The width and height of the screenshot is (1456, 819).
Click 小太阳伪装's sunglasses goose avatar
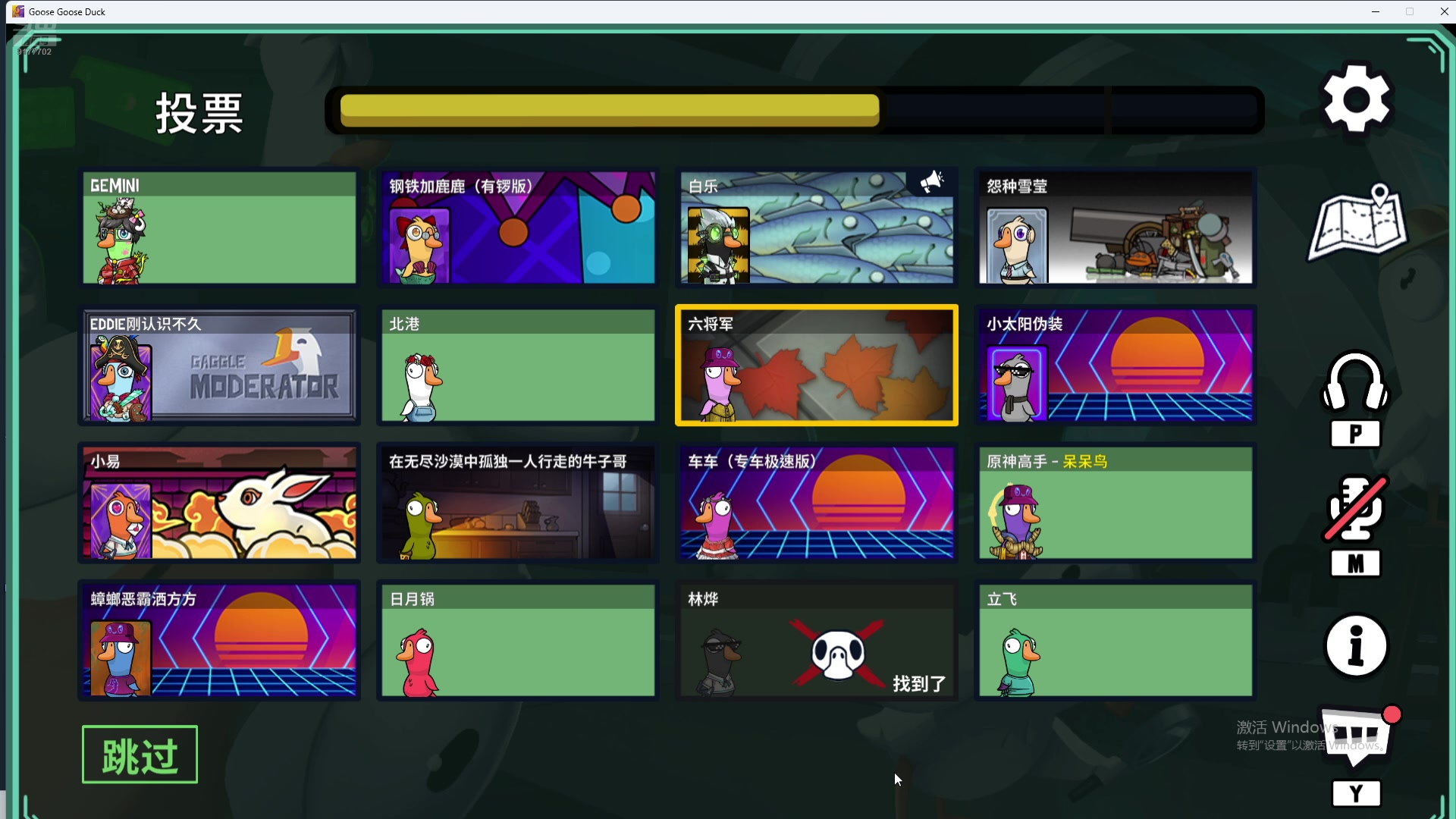[1017, 384]
